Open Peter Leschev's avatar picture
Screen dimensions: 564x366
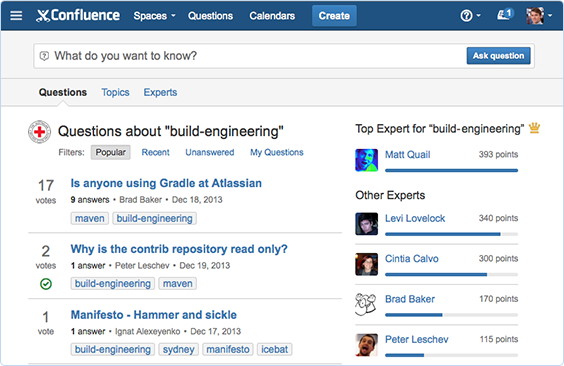point(367,345)
